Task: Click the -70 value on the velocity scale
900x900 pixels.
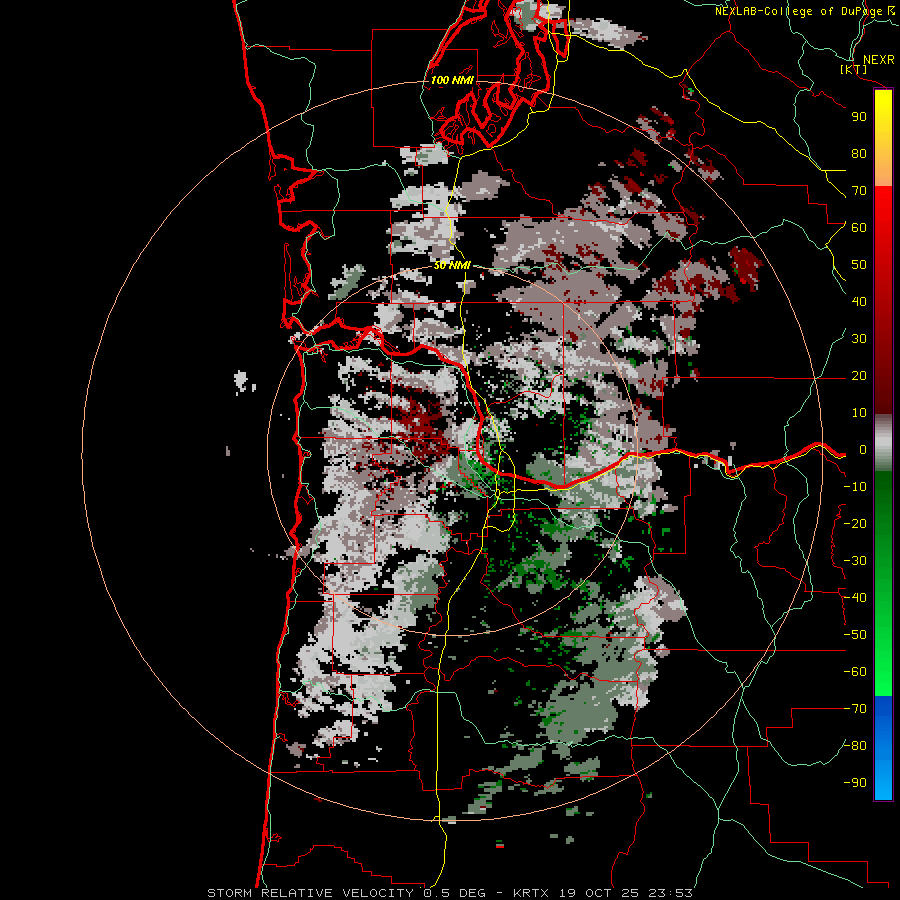Action: point(855,709)
